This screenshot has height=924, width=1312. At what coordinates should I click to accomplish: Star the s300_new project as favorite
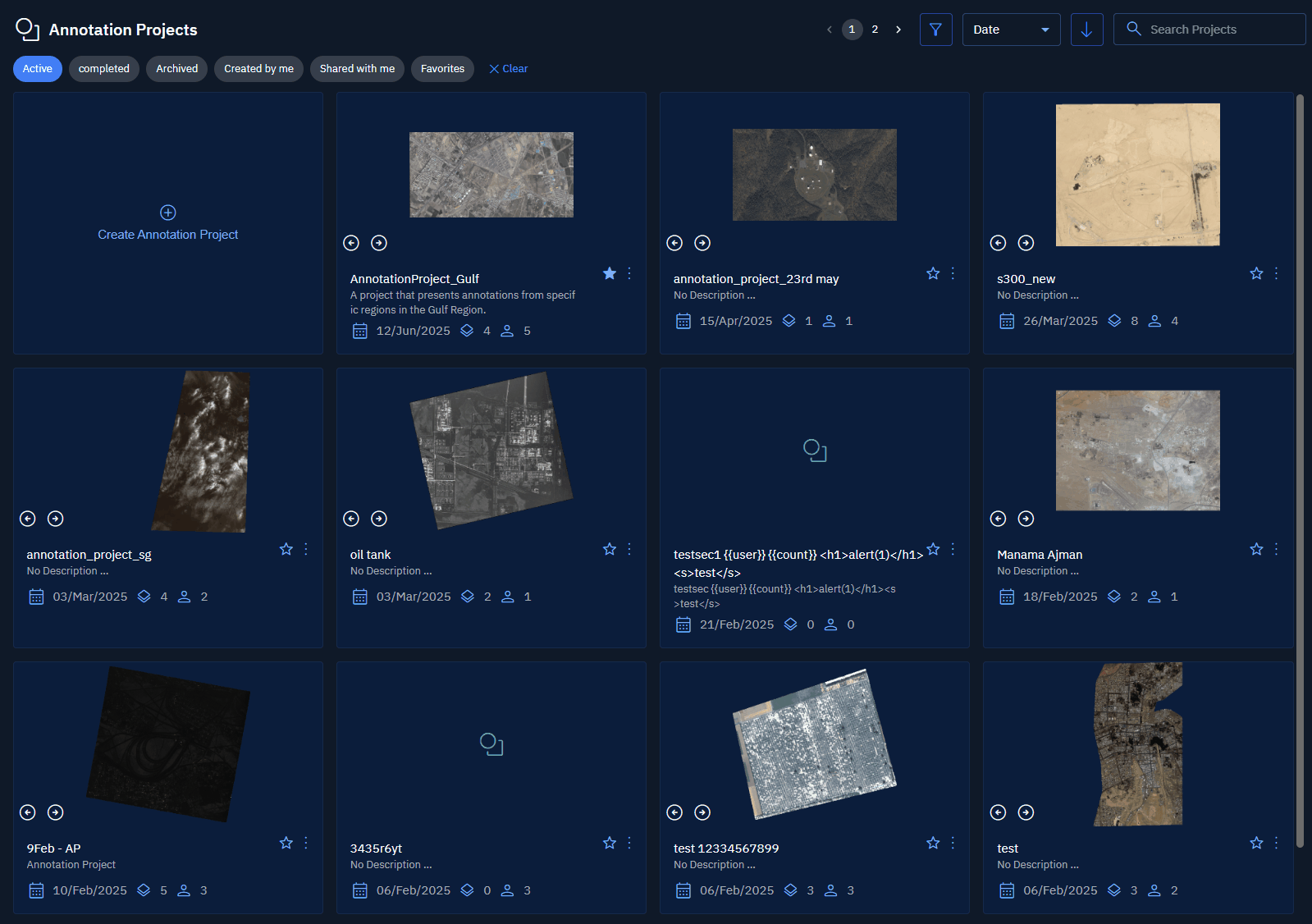(1256, 273)
